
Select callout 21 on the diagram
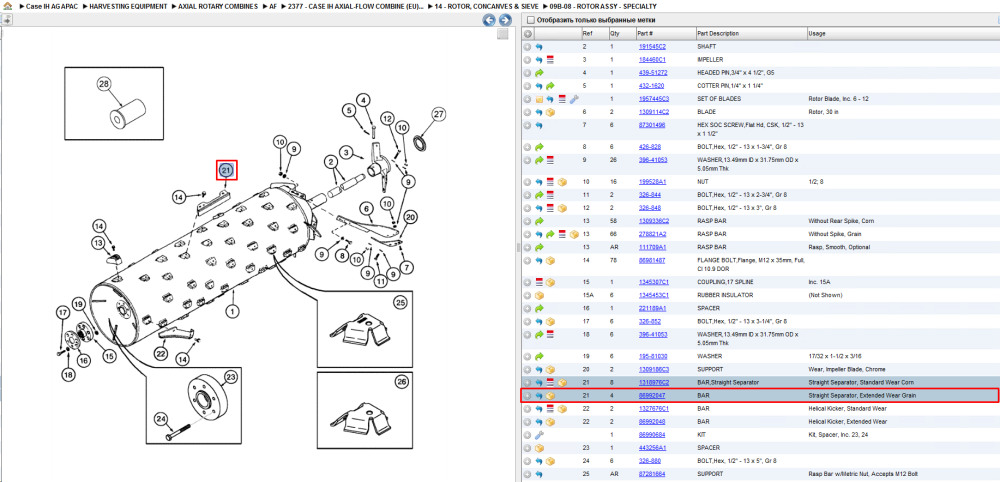(226, 170)
